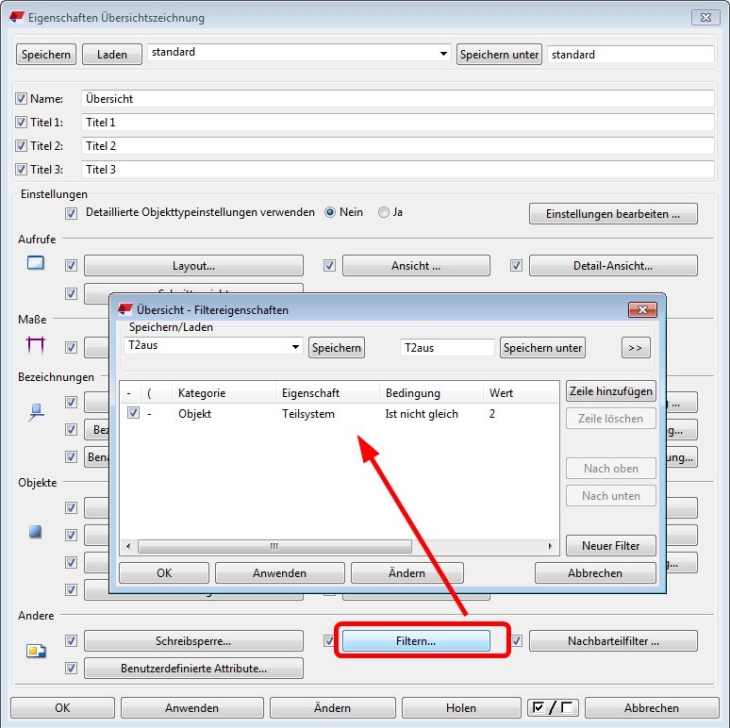Open the standard settings dropdown

click(443, 54)
